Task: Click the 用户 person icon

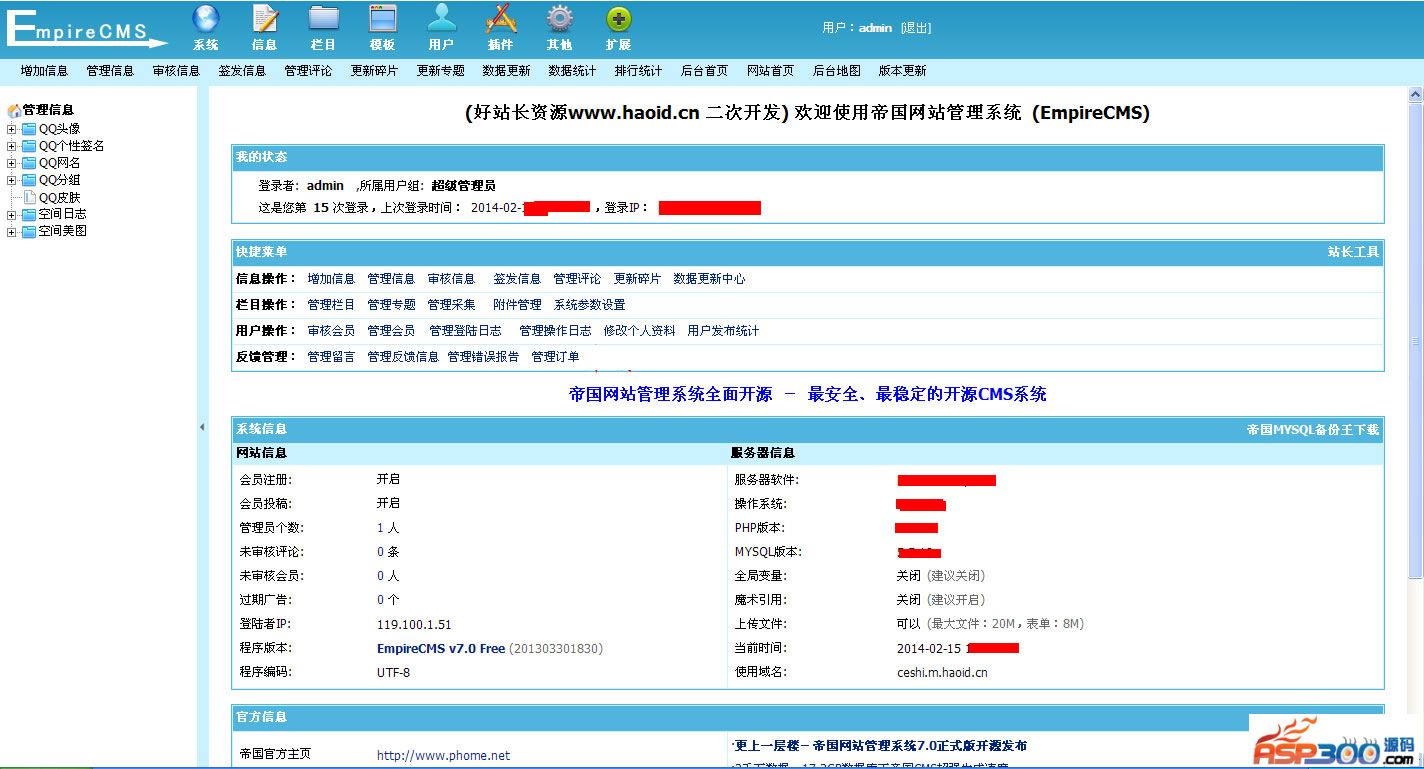Action: point(441,19)
